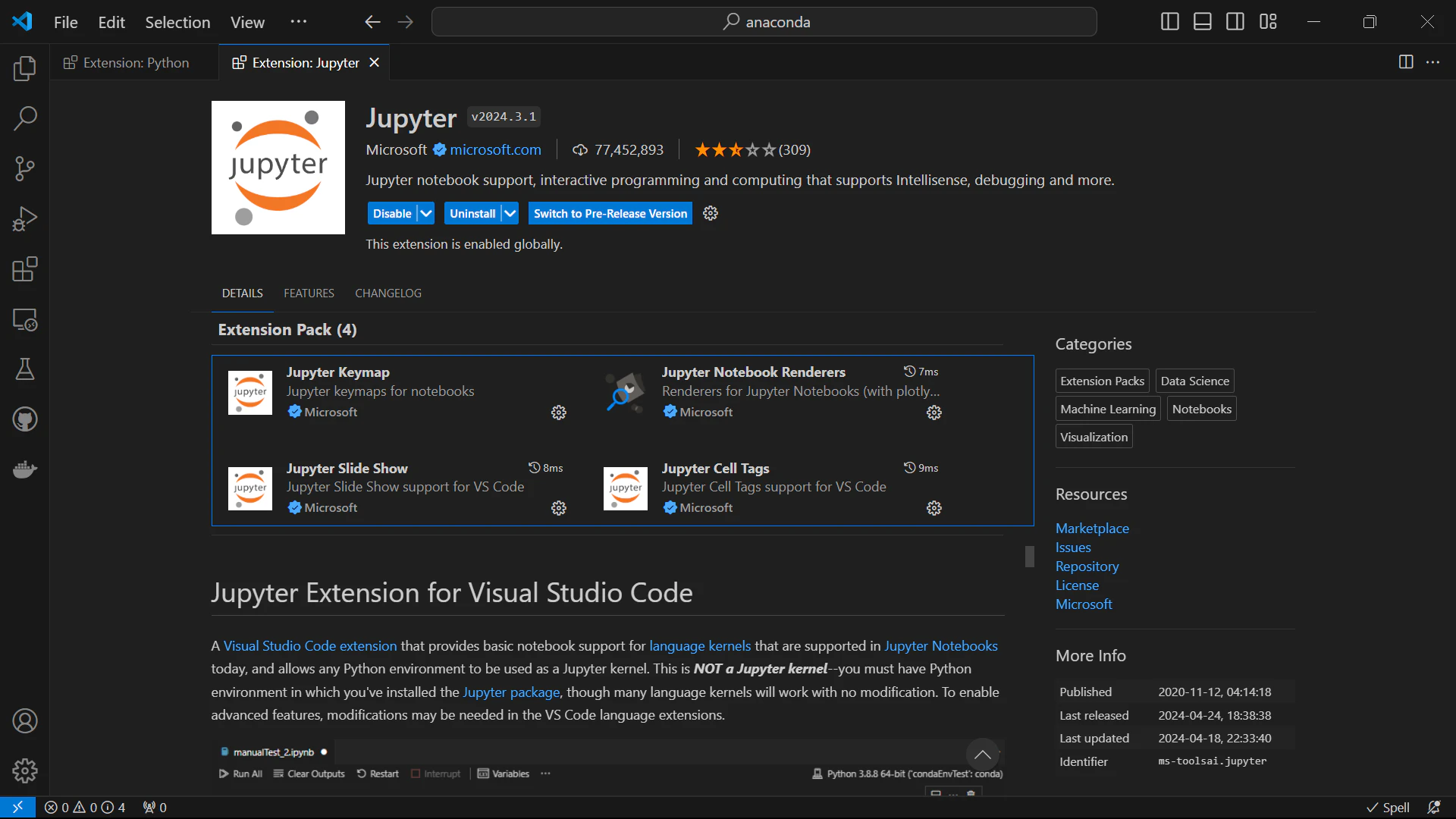This screenshot has width=1456, height=819.
Task: Open Run and Debug view
Action: (x=25, y=218)
